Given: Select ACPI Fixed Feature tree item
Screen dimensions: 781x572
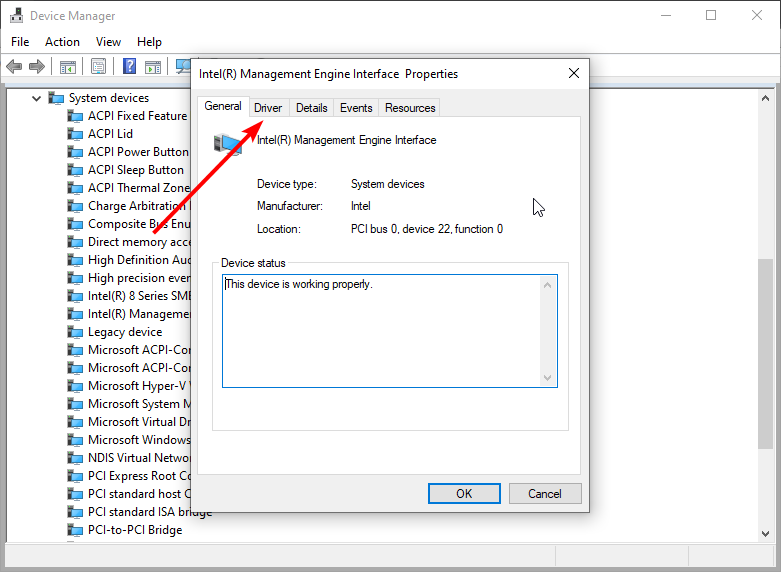Looking at the screenshot, I should (x=137, y=116).
